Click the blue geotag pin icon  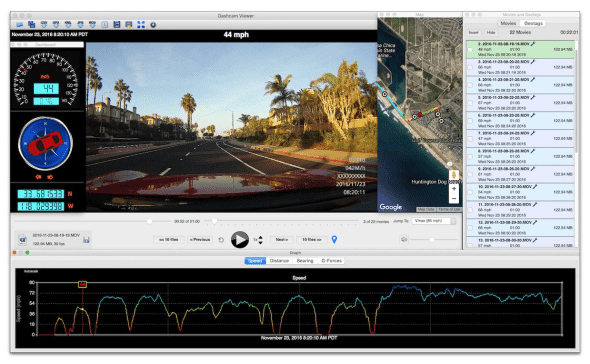(334, 239)
